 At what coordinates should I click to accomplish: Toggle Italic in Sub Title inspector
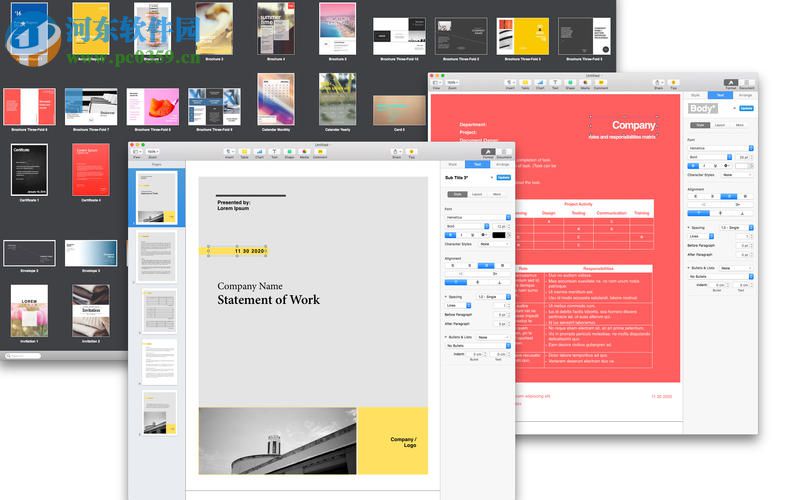[462, 235]
